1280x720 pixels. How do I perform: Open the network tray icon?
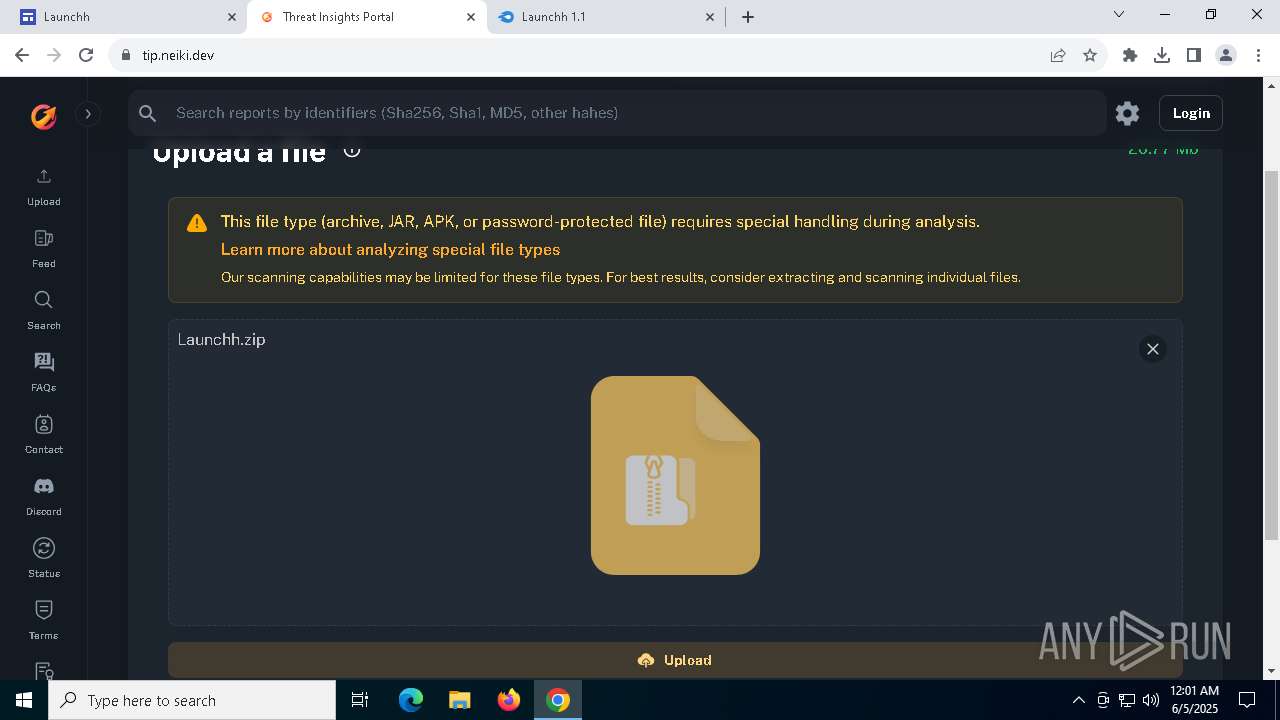[x=1127, y=700]
